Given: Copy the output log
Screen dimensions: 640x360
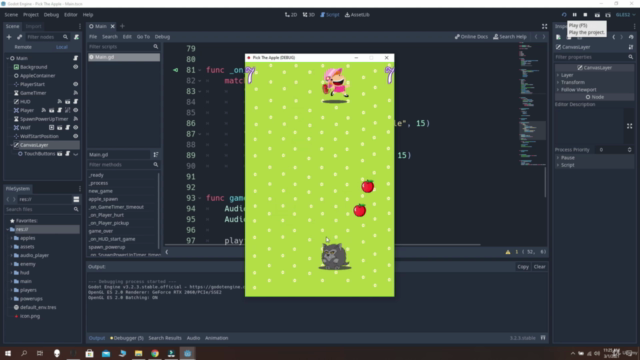Looking at the screenshot, I should [523, 267].
